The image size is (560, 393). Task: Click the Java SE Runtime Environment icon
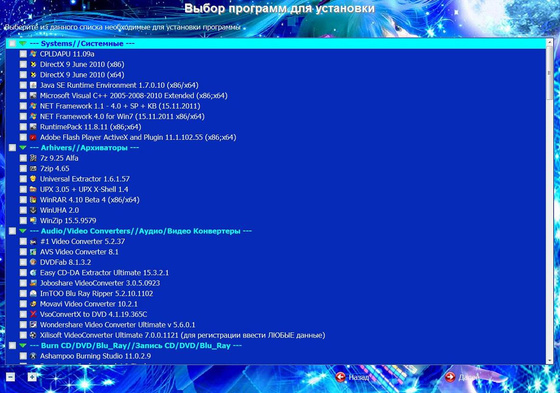[33, 85]
